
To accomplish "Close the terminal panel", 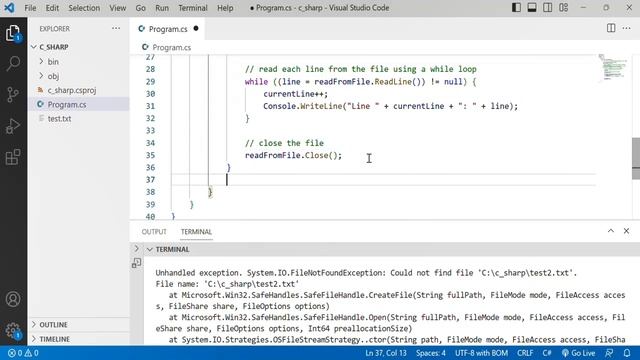I will tap(626, 231).
